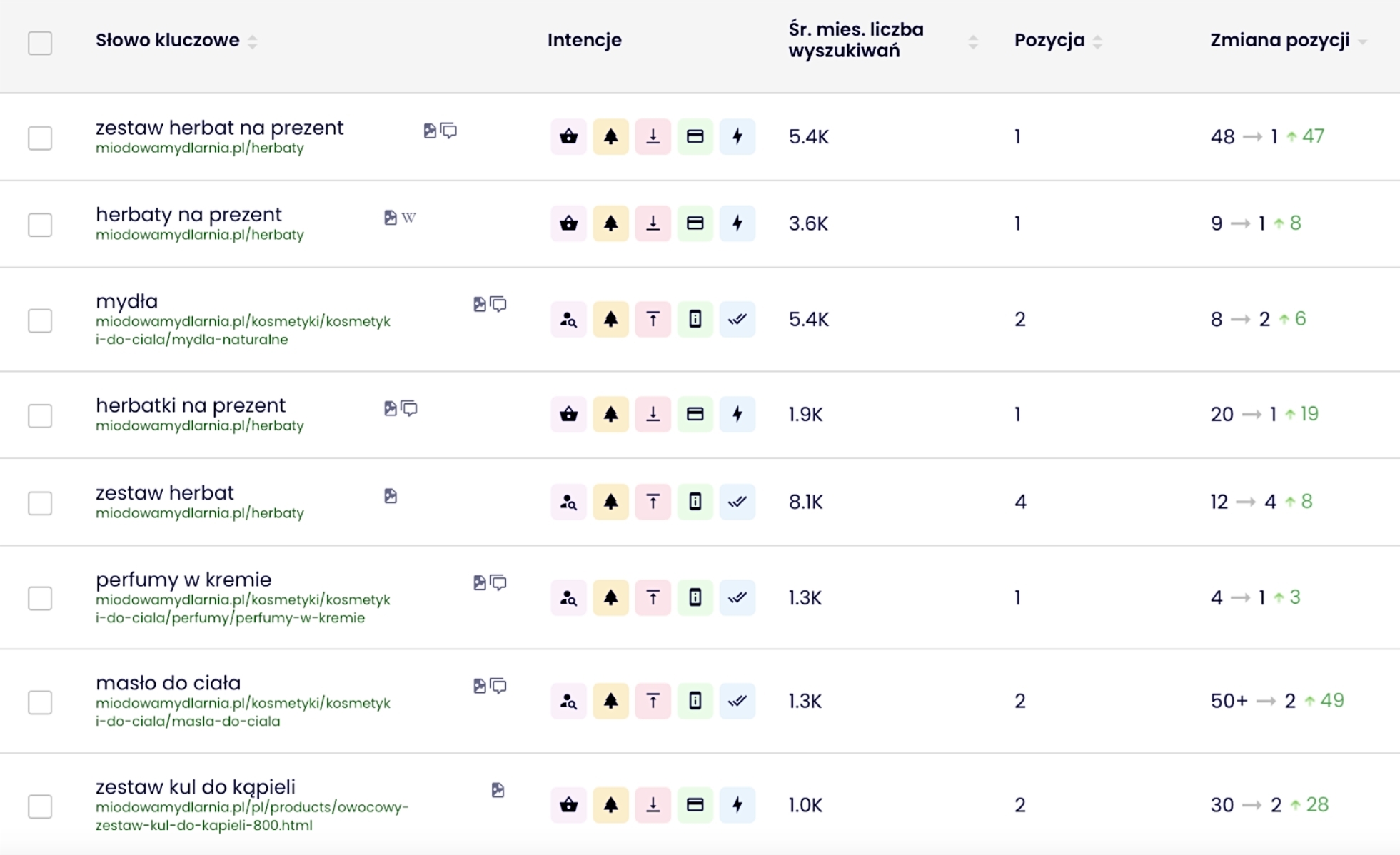This screenshot has height=855, width=1400.
Task: Click lightning bolt icon in herbaty na prezent row
Action: click(737, 223)
